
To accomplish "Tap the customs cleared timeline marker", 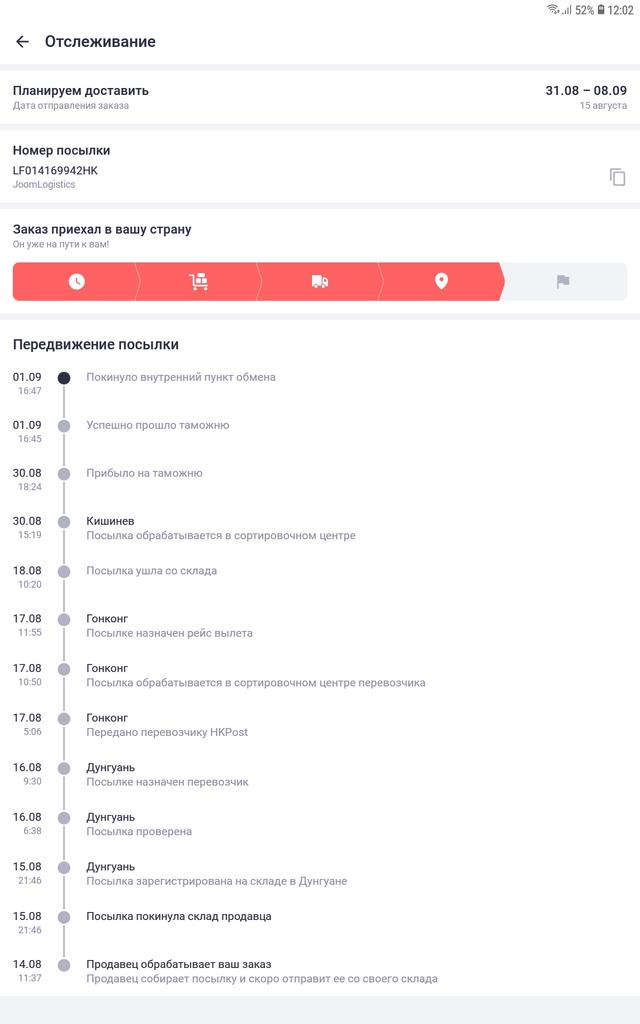I will point(64,426).
